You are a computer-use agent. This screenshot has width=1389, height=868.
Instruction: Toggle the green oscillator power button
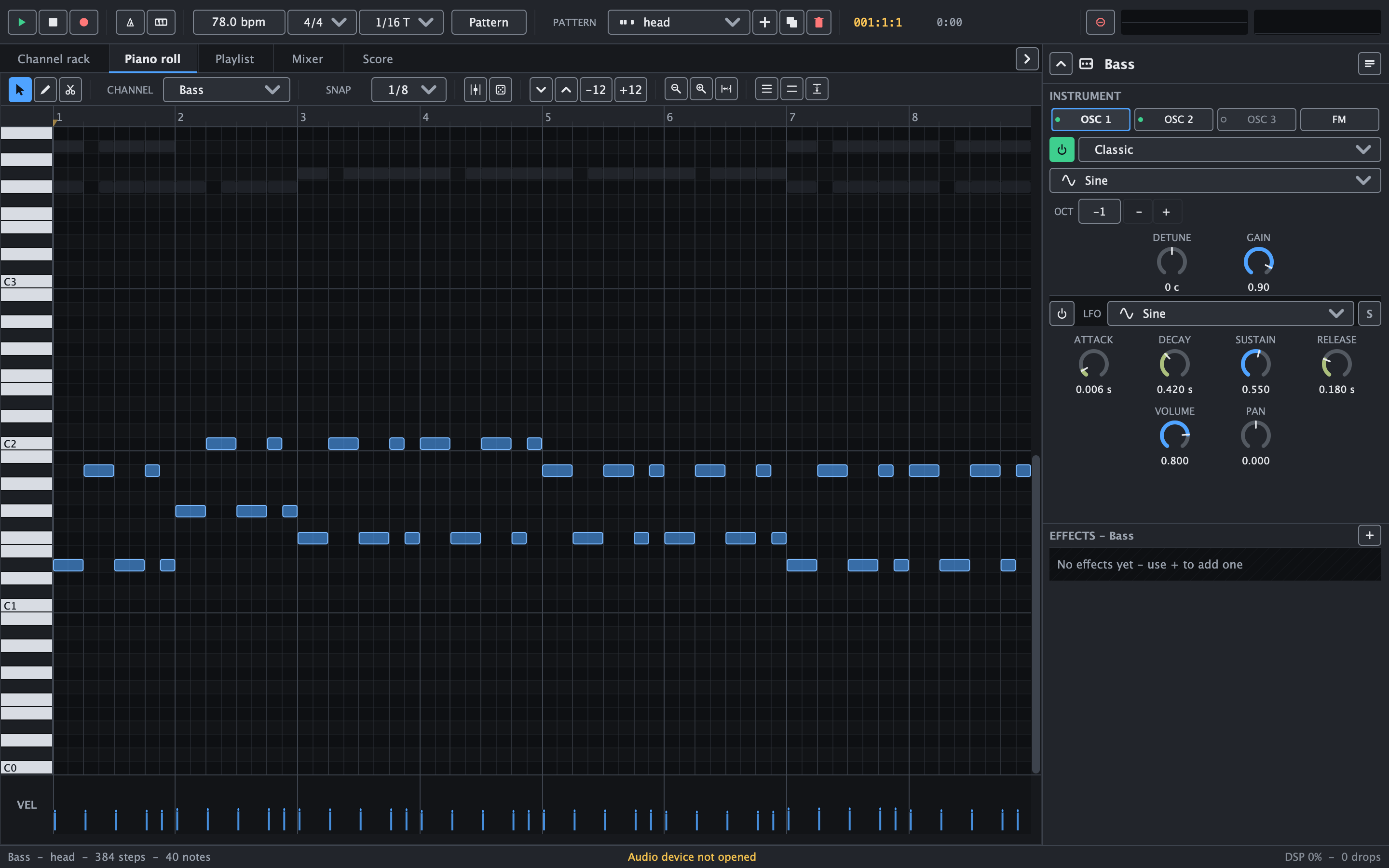(1062, 150)
